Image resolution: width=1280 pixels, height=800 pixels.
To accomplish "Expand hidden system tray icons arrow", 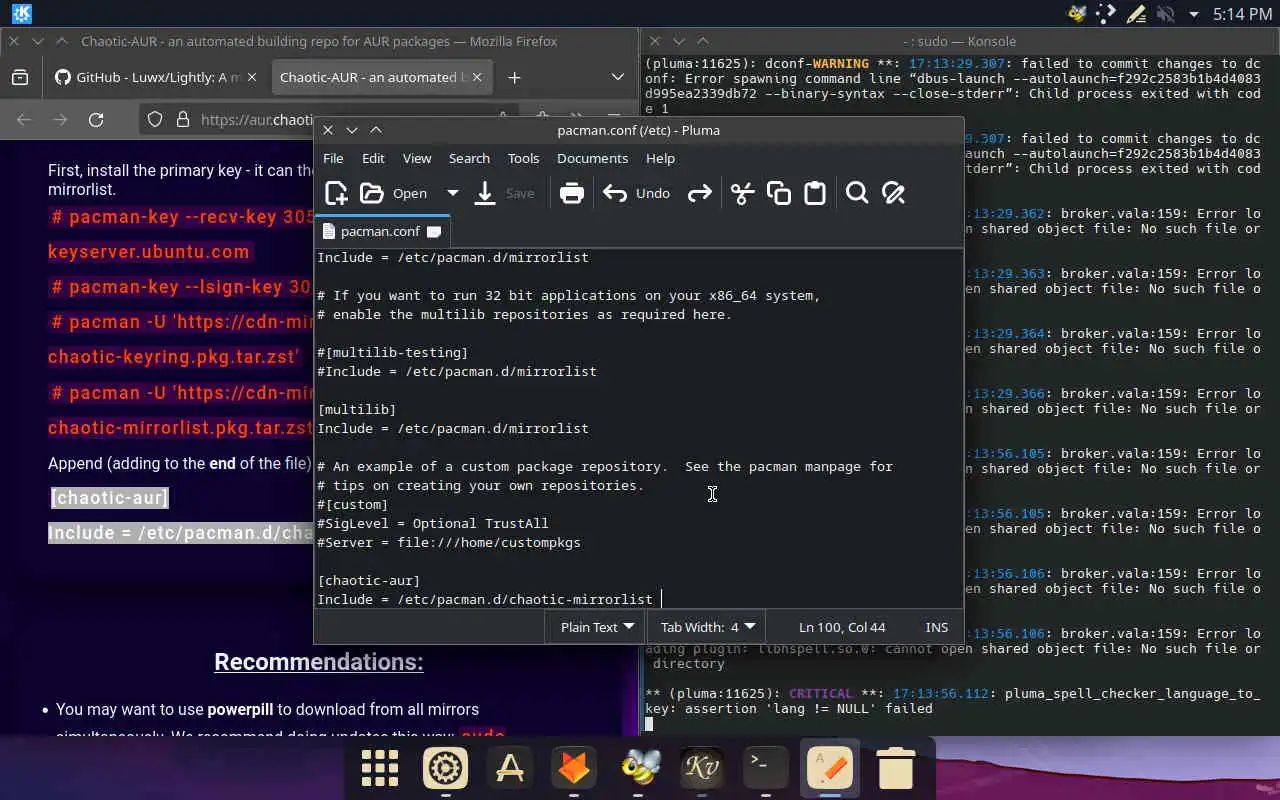I will (1193, 14).
